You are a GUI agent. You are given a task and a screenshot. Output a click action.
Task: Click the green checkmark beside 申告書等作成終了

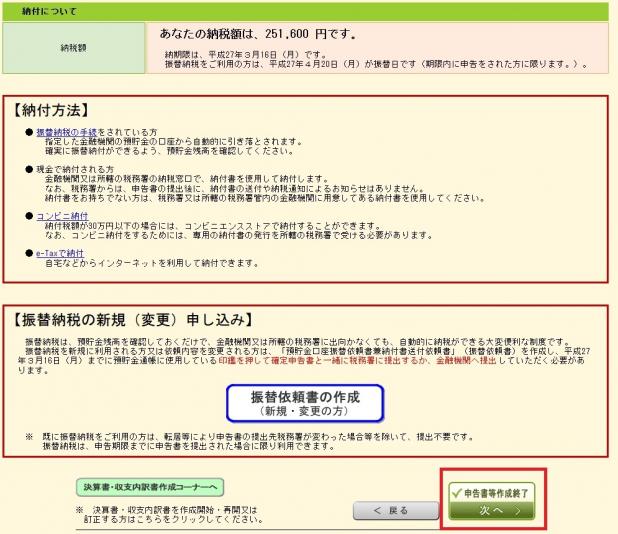[x=456, y=493]
